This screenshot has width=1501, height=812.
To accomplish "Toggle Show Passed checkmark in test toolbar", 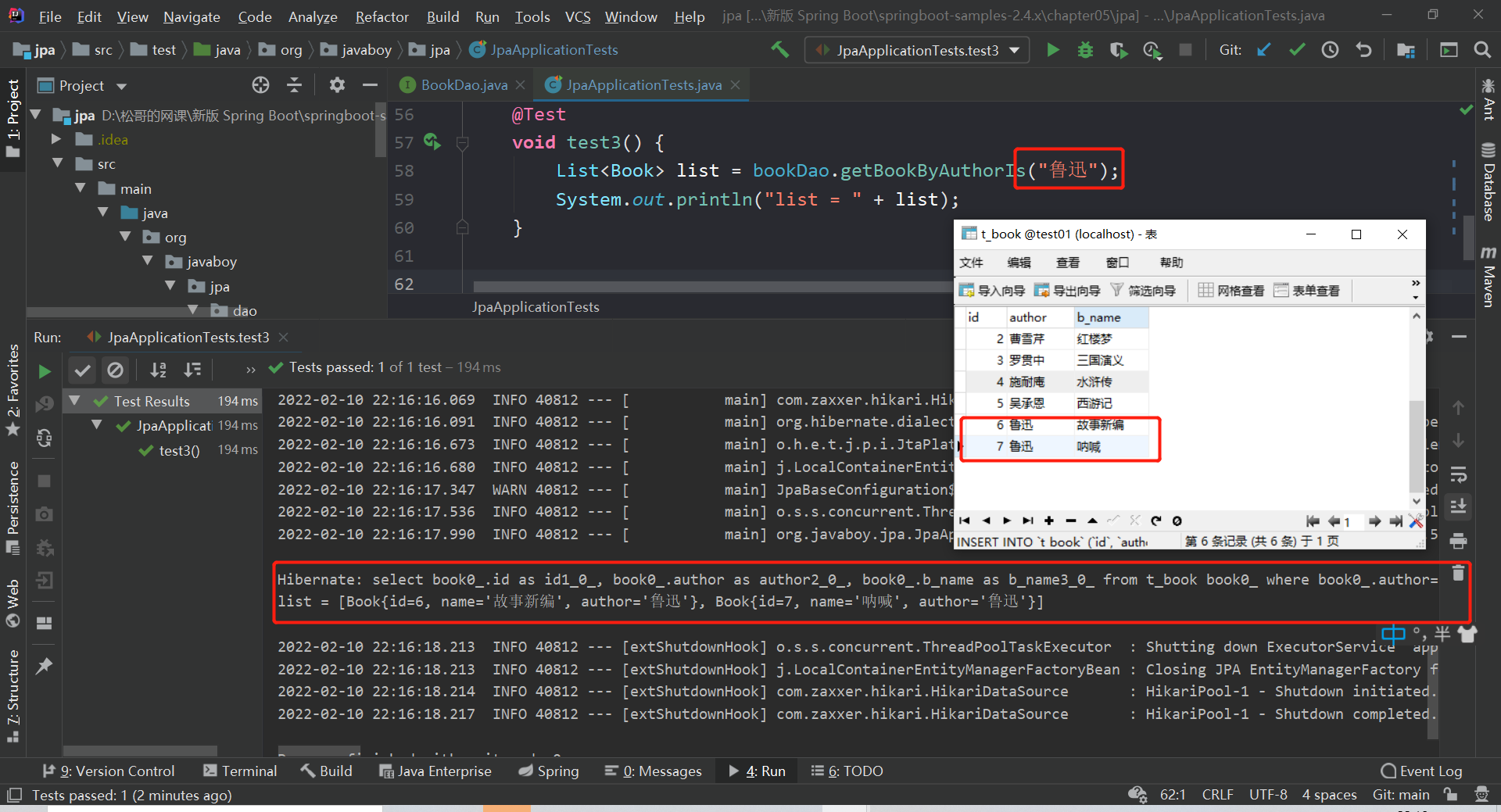I will pyautogui.click(x=82, y=369).
